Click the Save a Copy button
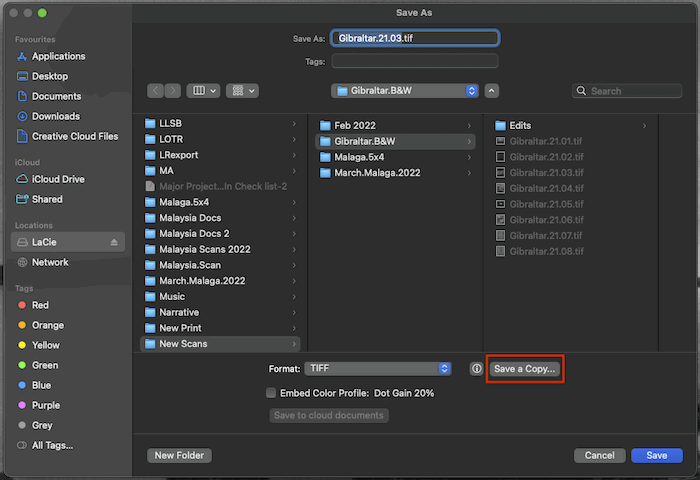700x480 pixels. [525, 369]
